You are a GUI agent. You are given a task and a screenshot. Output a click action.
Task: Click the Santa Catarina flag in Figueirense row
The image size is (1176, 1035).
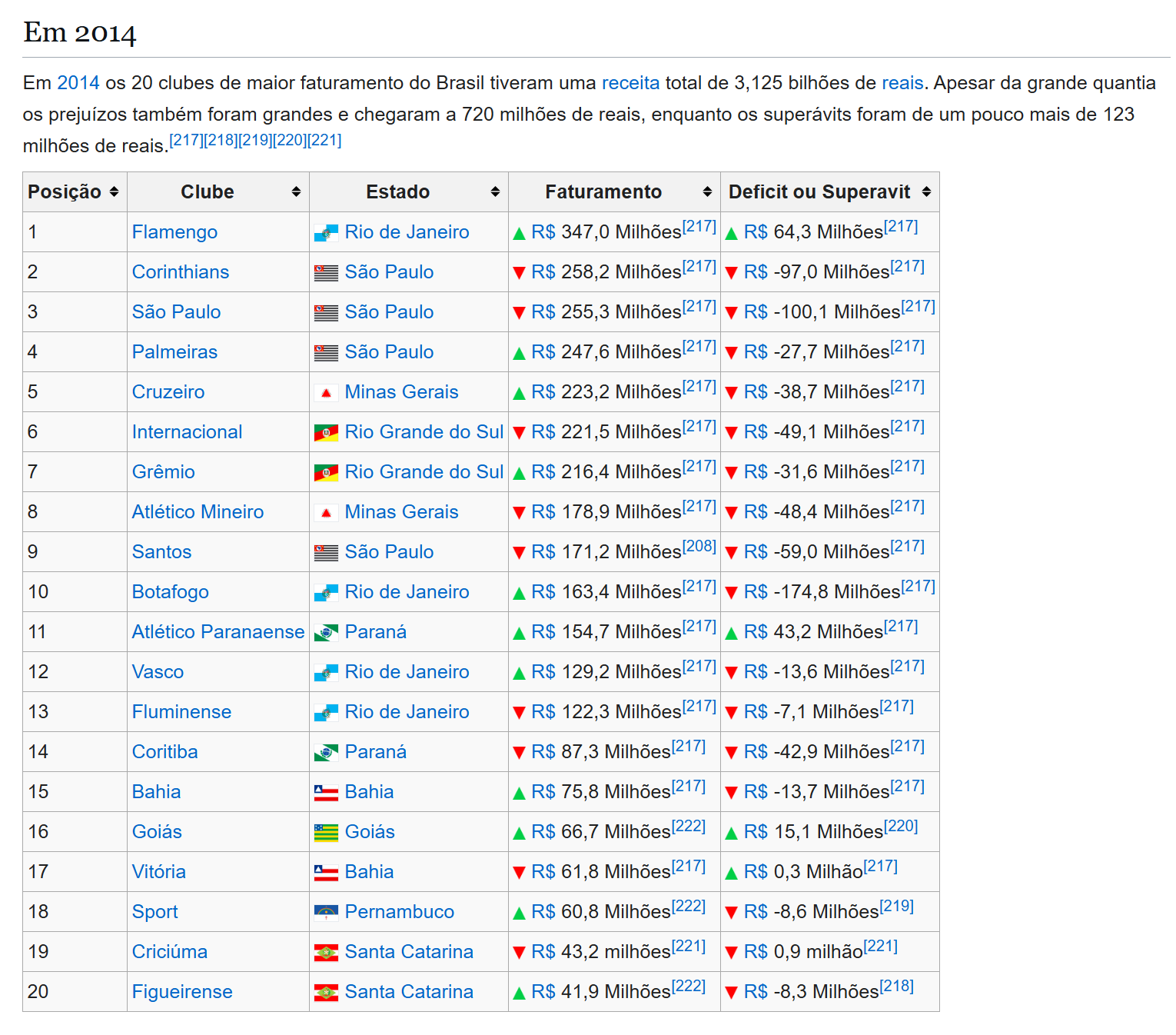click(x=326, y=993)
